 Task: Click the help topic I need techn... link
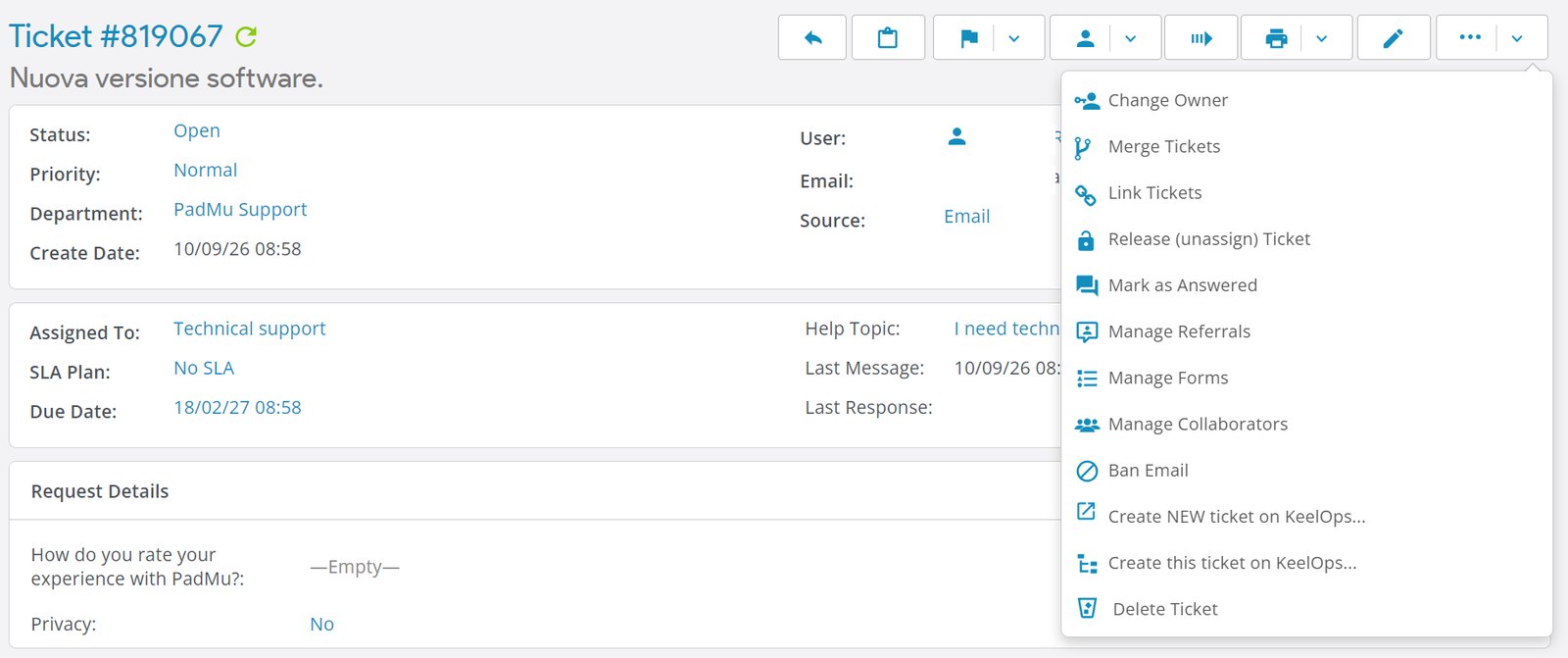coord(1007,329)
